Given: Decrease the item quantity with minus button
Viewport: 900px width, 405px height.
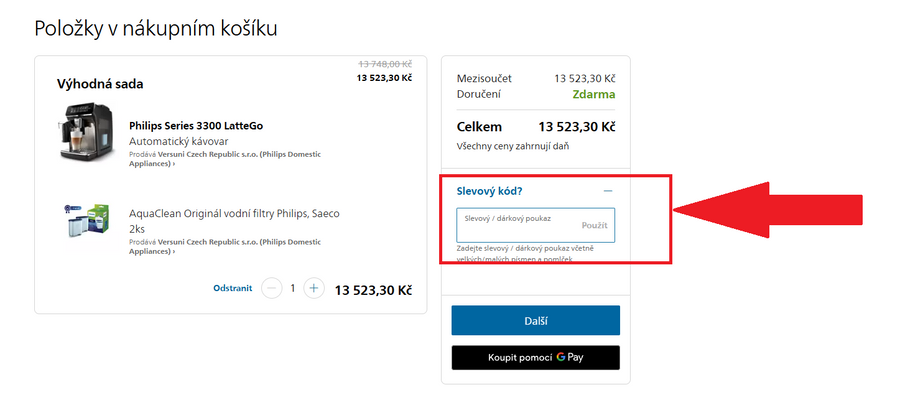Looking at the screenshot, I should pyautogui.click(x=271, y=288).
